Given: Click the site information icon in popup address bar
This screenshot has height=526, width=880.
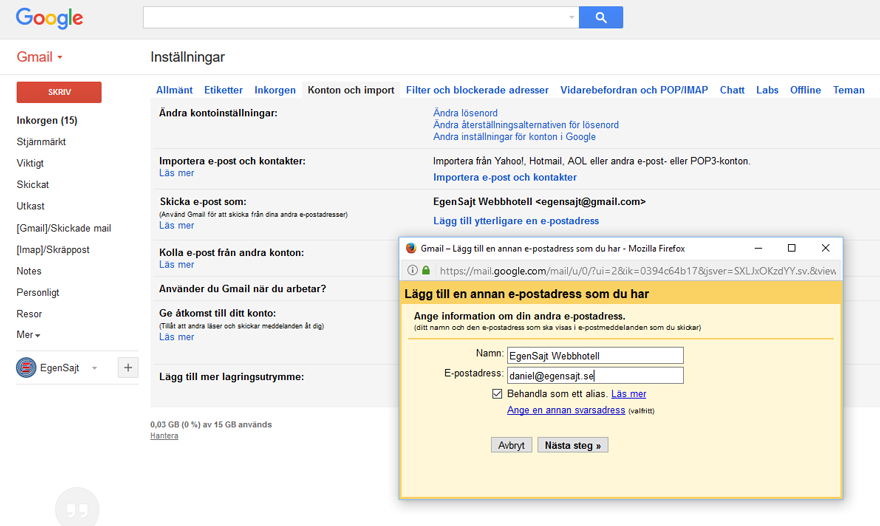Looking at the screenshot, I should tap(412, 271).
